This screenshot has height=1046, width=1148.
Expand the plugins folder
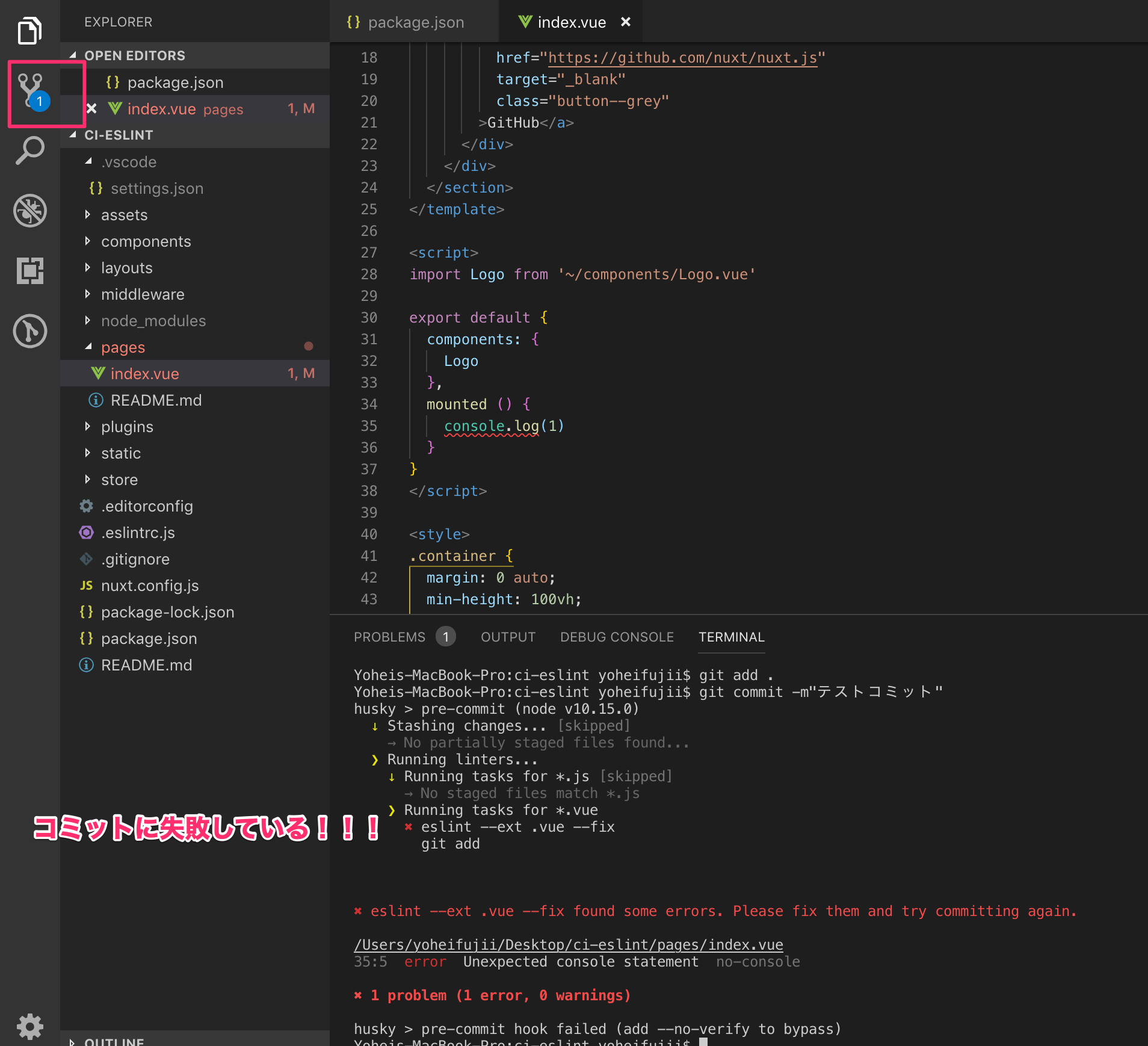click(x=88, y=426)
